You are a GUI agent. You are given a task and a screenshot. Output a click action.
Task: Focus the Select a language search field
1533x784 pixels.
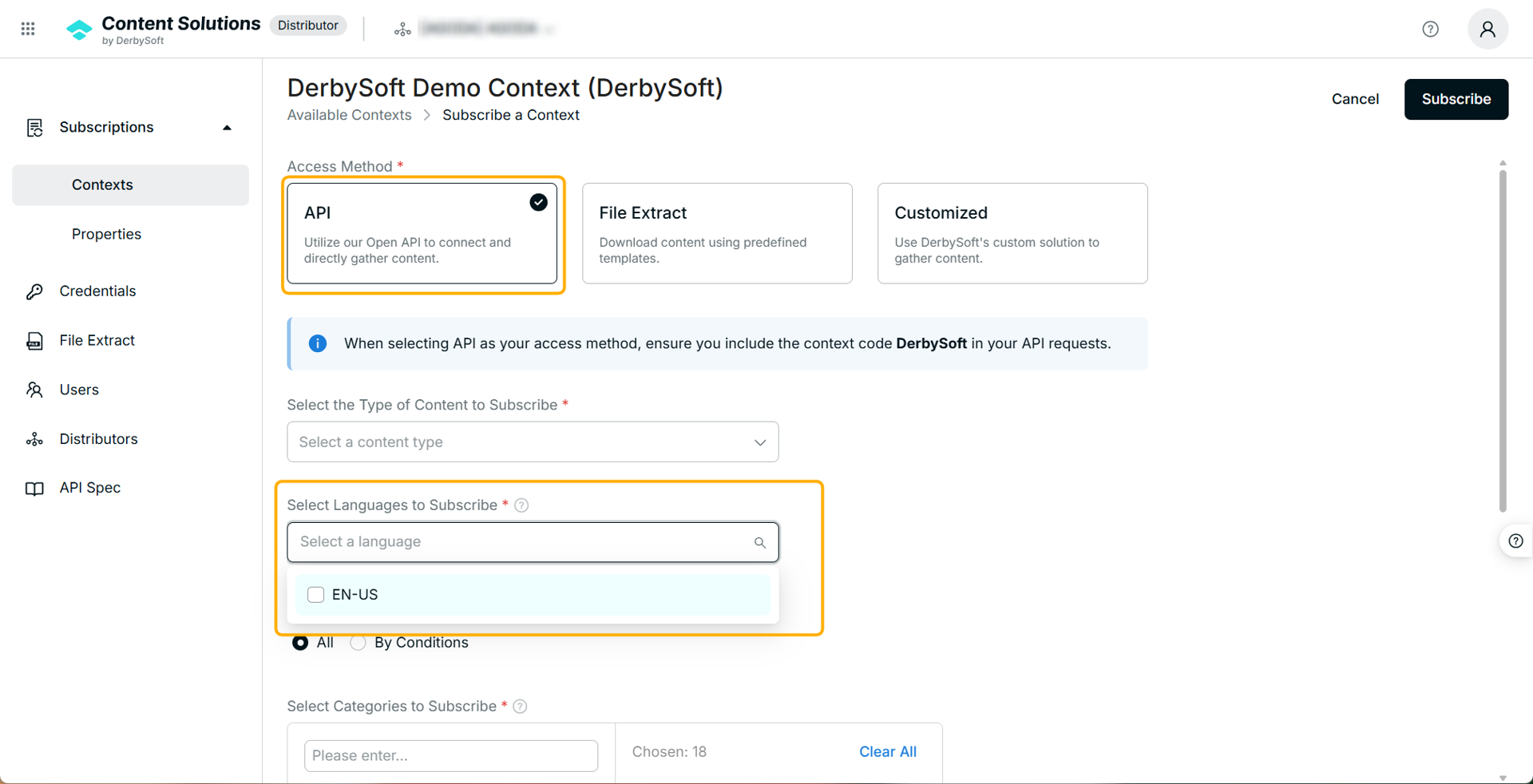[x=533, y=542]
